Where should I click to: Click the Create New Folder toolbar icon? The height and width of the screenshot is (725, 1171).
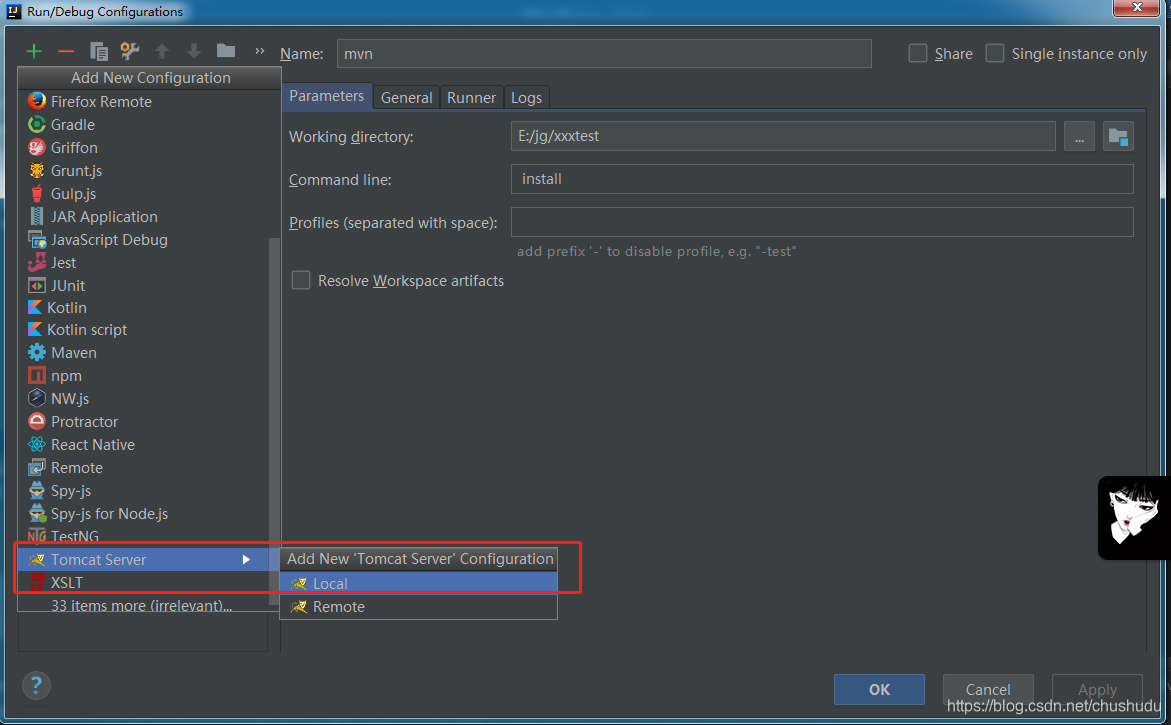[x=226, y=51]
